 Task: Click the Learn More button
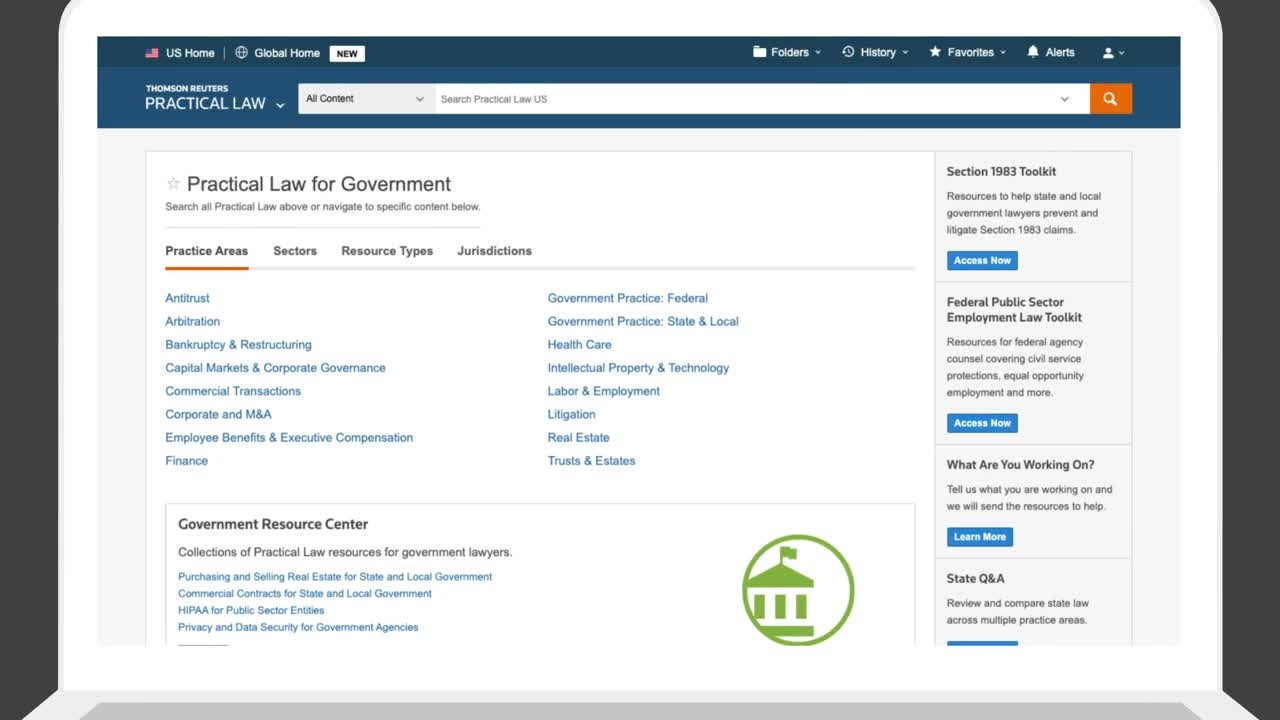979,537
